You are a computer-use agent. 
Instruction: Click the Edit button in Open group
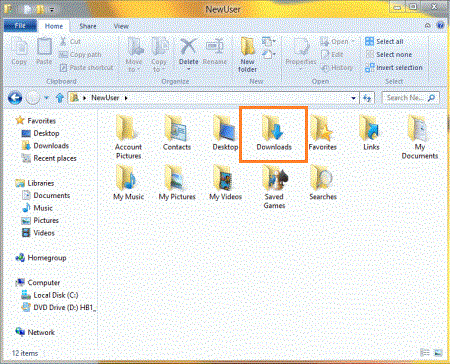(x=332, y=55)
